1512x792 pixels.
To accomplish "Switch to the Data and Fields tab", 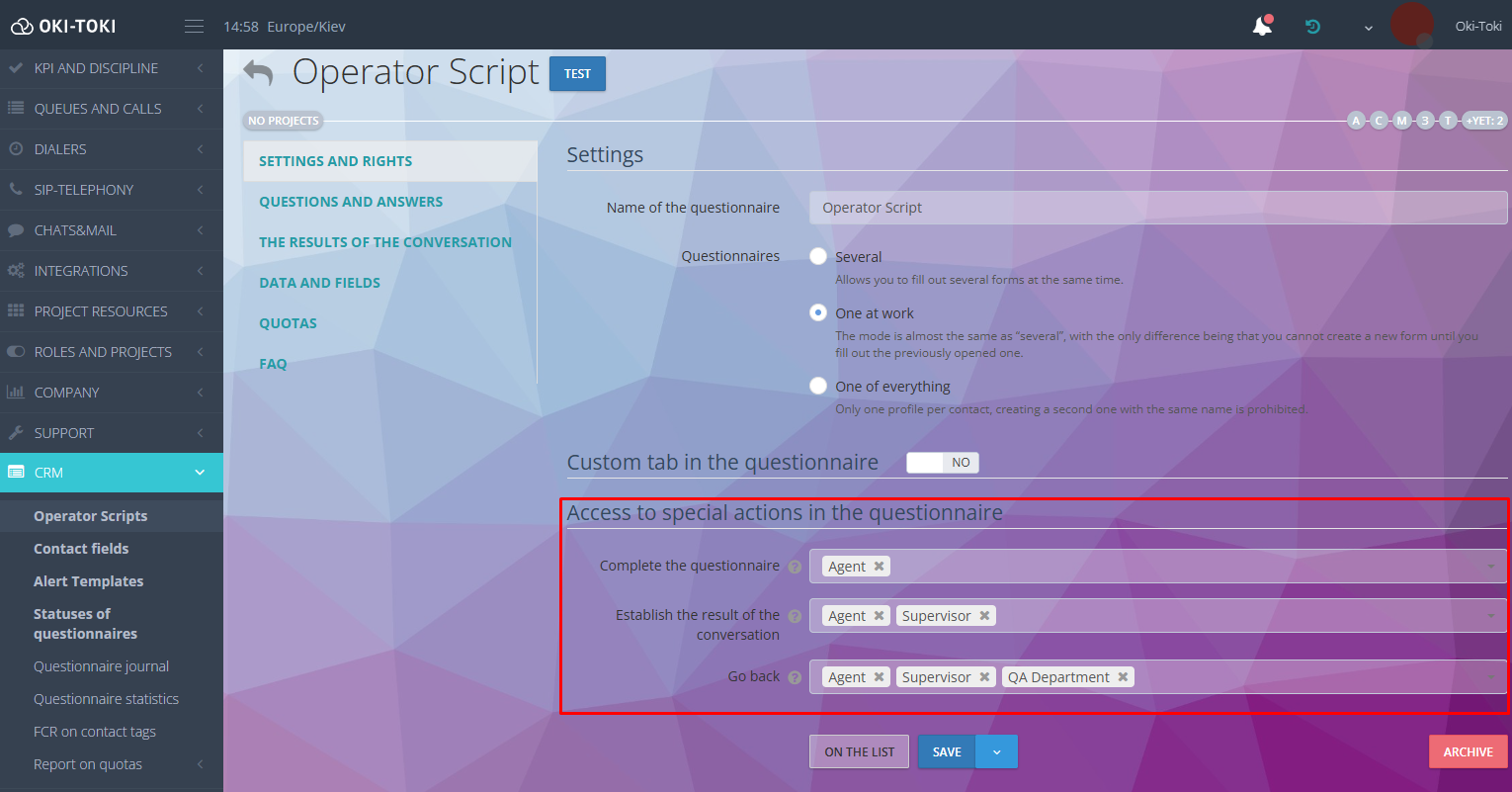I will coord(319,283).
